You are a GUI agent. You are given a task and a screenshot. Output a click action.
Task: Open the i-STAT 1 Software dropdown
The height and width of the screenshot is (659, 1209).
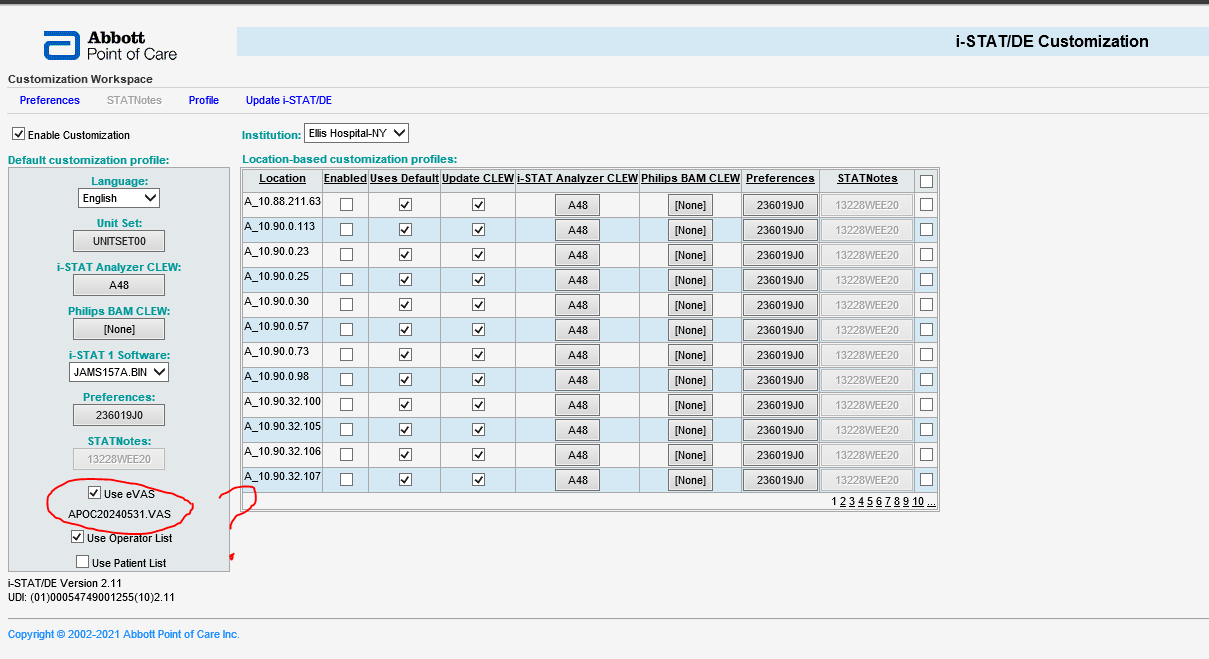119,372
